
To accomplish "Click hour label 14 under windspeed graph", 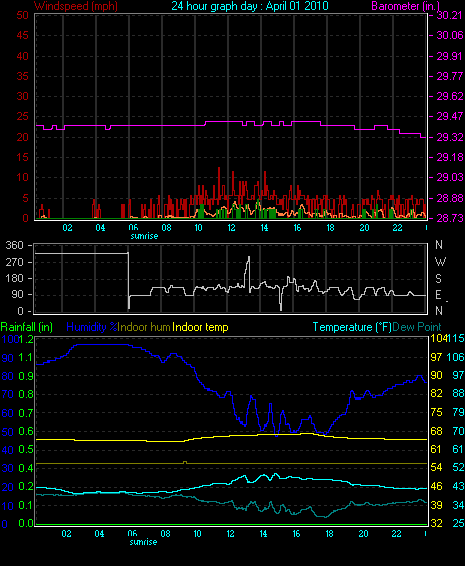I will click(264, 228).
